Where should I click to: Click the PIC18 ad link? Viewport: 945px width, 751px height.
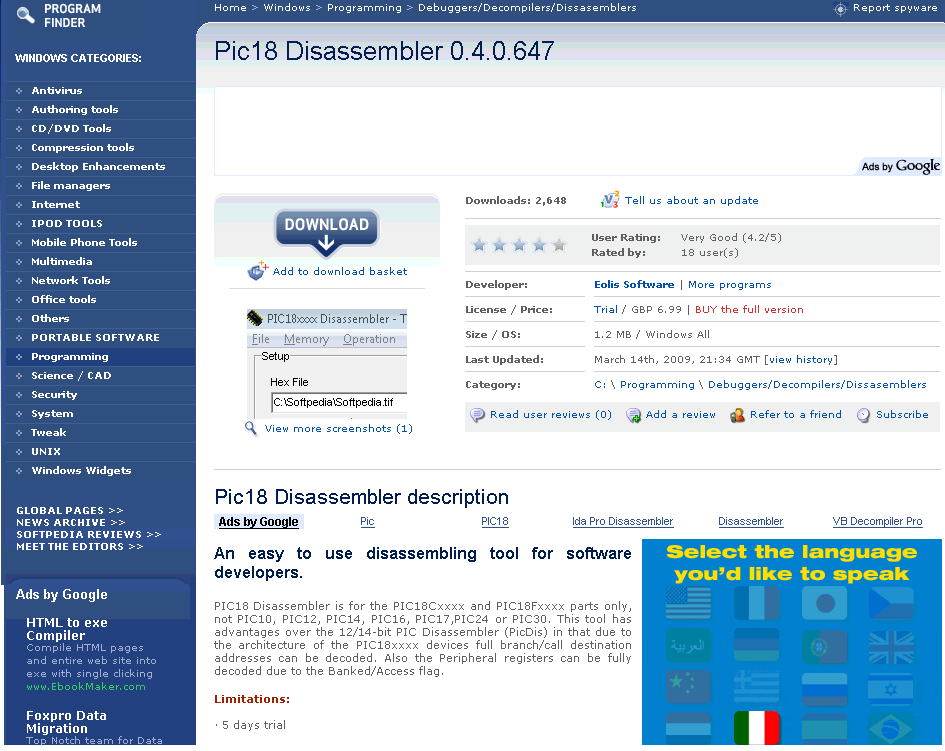click(495, 521)
